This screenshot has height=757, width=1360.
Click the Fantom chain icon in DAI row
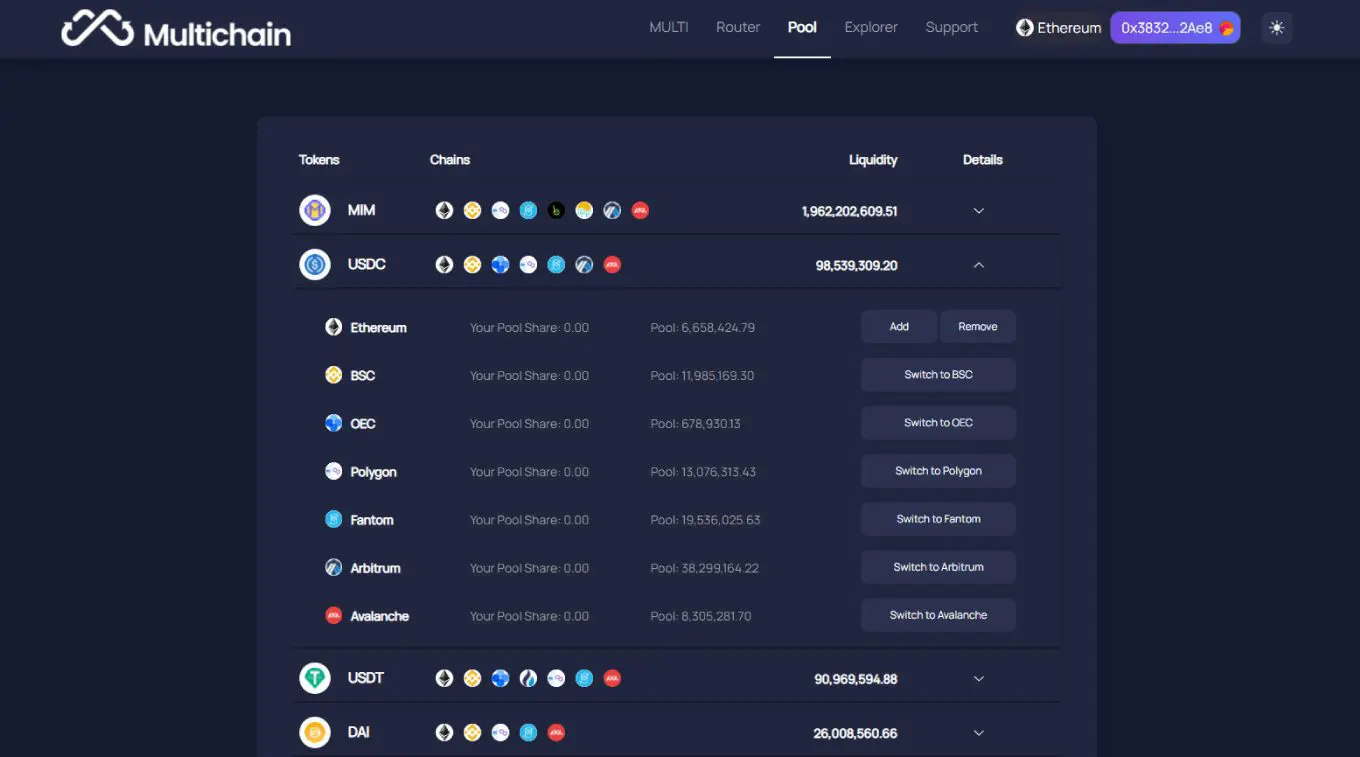pos(528,732)
